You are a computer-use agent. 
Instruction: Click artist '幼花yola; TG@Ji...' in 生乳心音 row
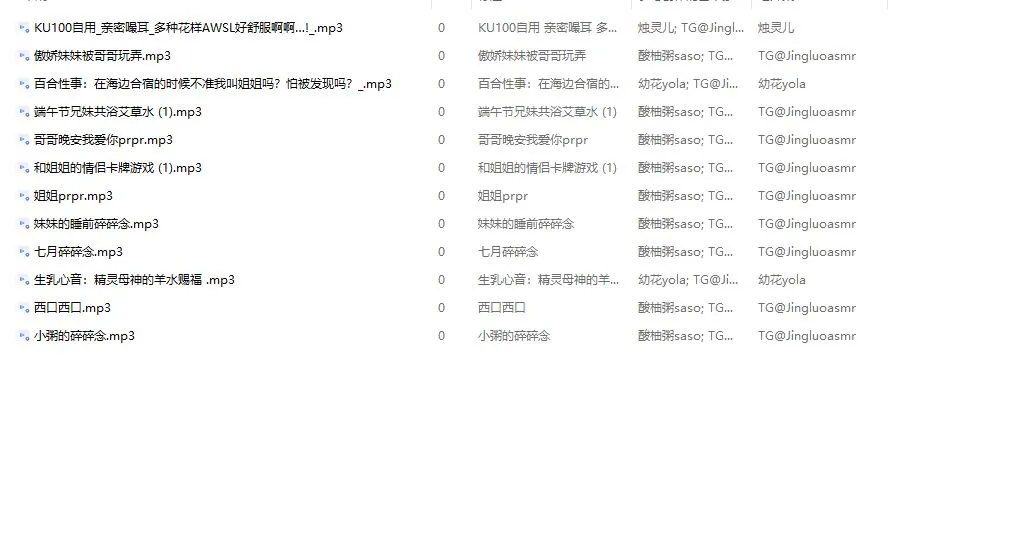pos(687,280)
